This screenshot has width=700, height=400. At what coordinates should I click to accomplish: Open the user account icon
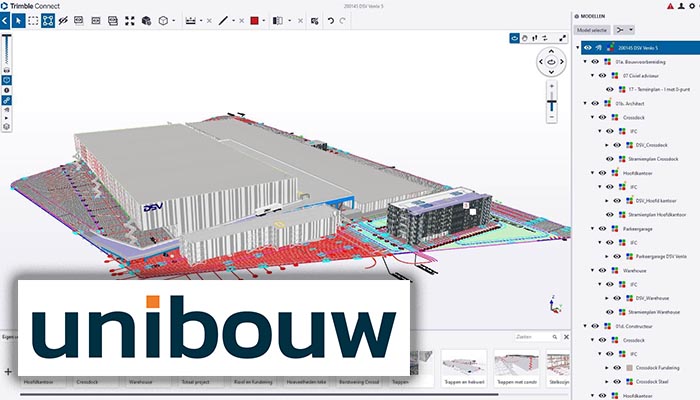tap(682, 6)
